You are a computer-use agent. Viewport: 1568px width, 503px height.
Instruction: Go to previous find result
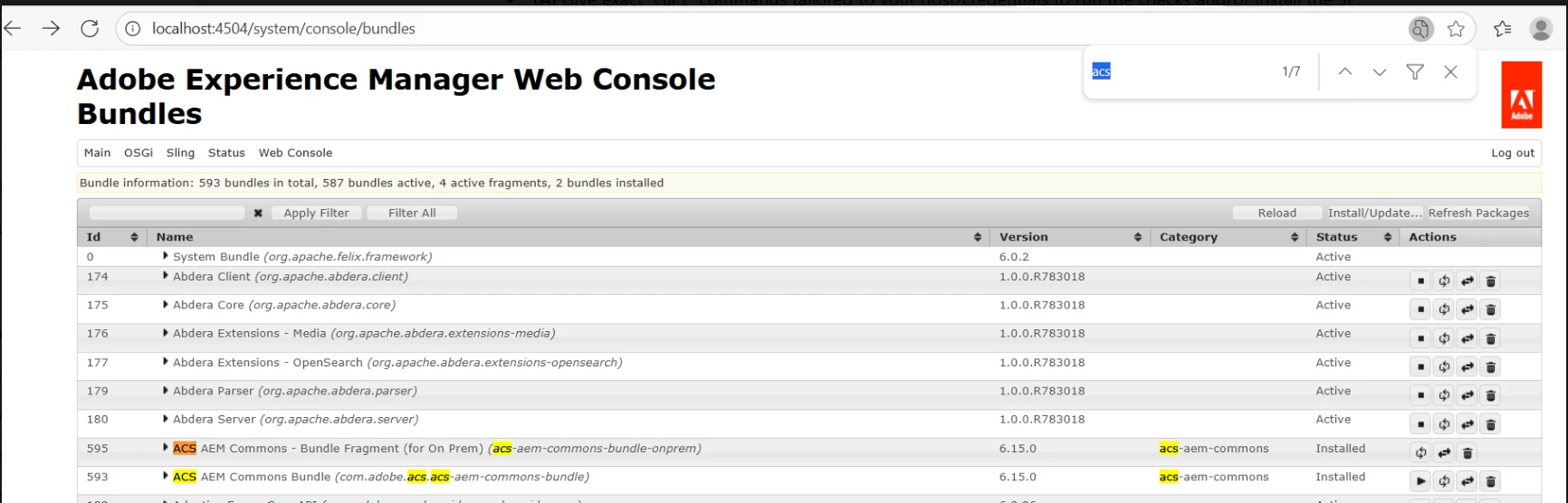(x=1345, y=71)
